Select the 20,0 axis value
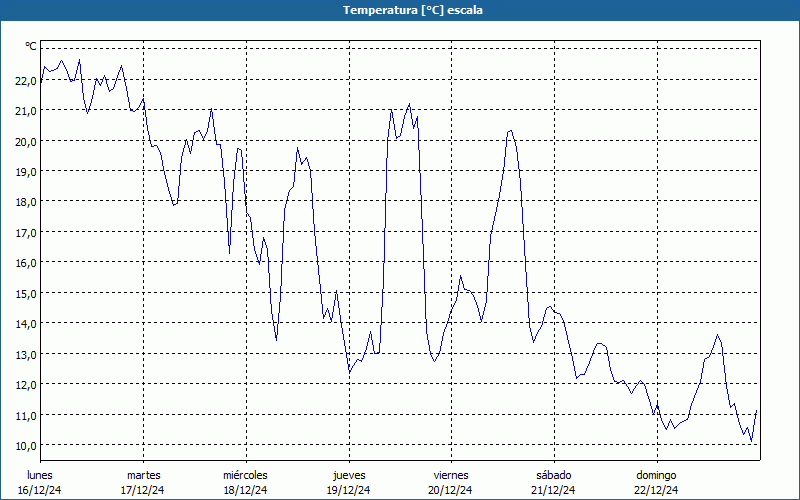Screen dimensions: 800x500 click(x=26, y=142)
